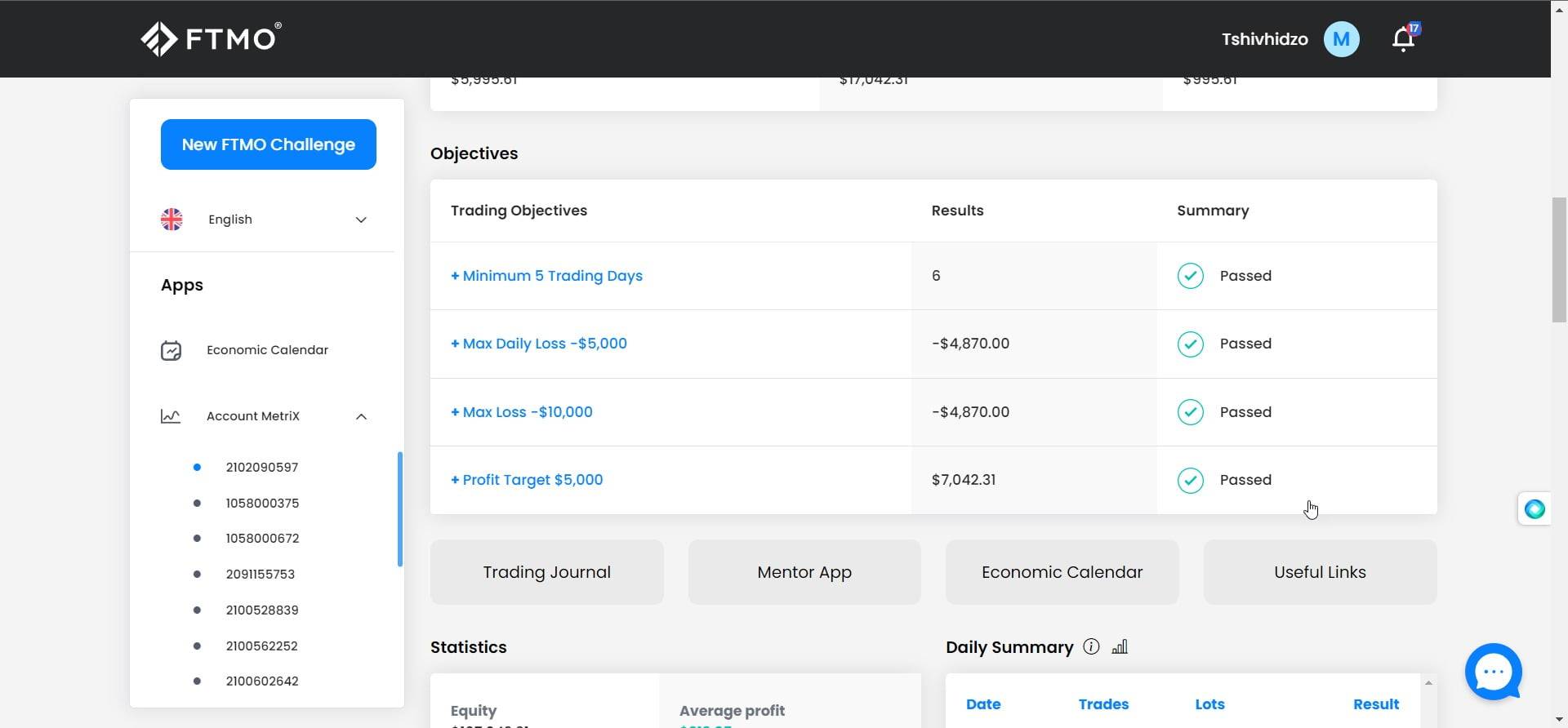
Task: Click the floating teal extension icon
Action: coord(1535,509)
